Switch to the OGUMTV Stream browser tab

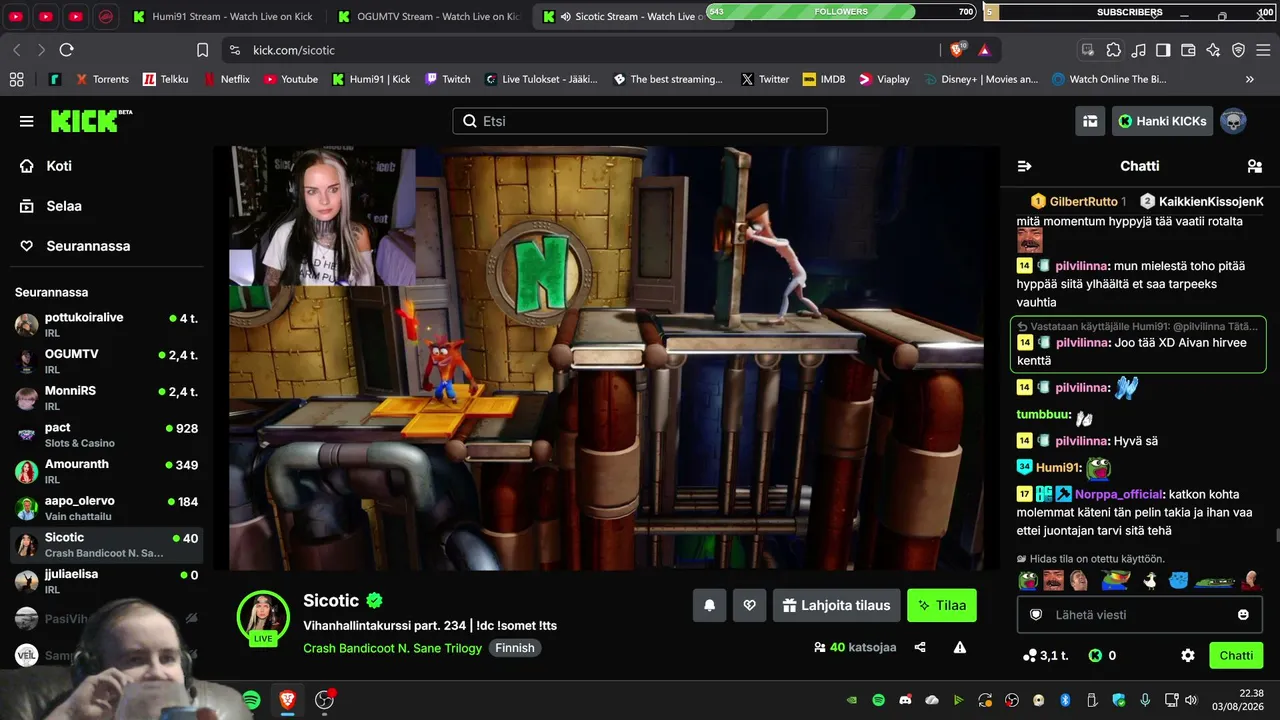(x=428, y=16)
